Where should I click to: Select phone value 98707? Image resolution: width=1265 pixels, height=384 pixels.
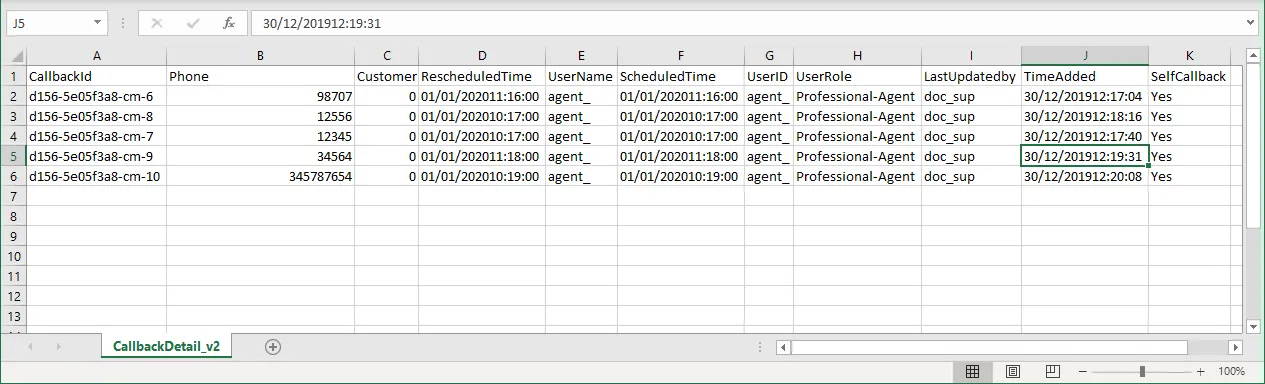tap(260, 96)
